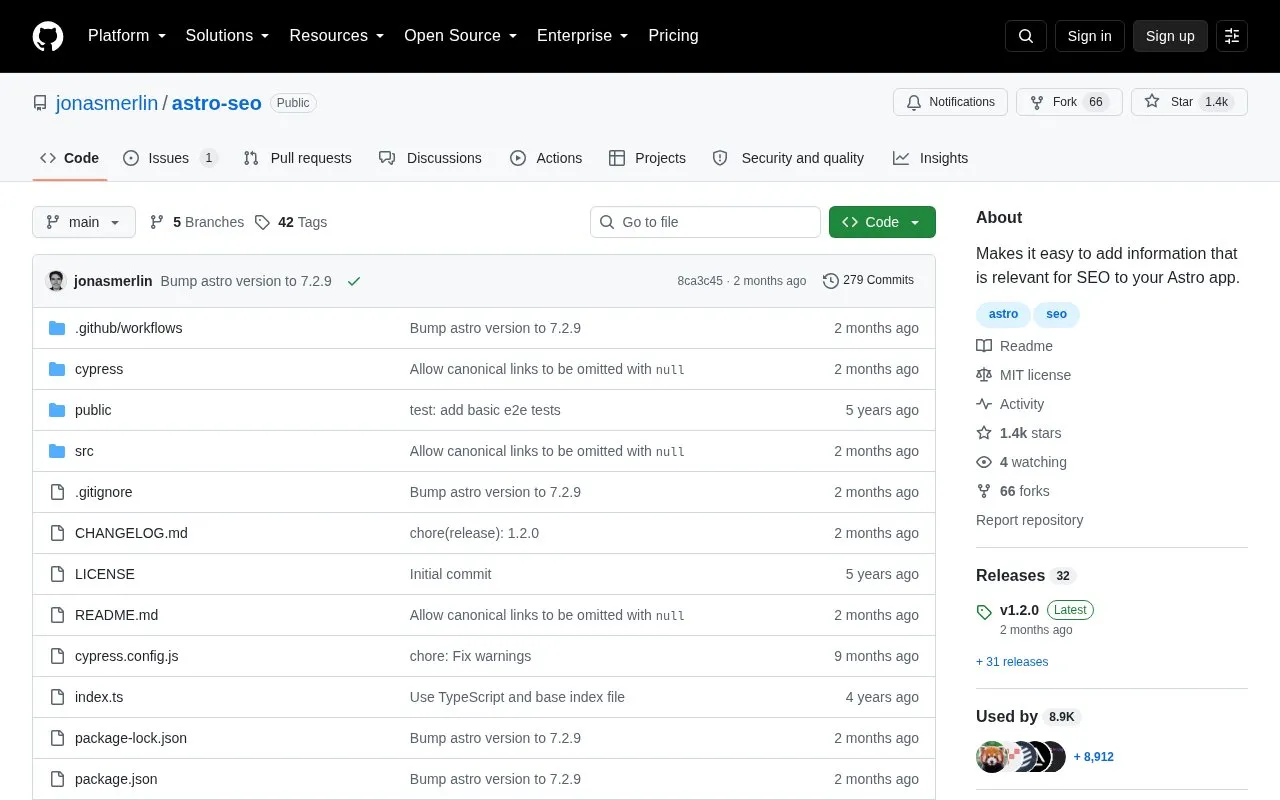1280x800 pixels.
Task: Open the README.md file
Action: 116,615
